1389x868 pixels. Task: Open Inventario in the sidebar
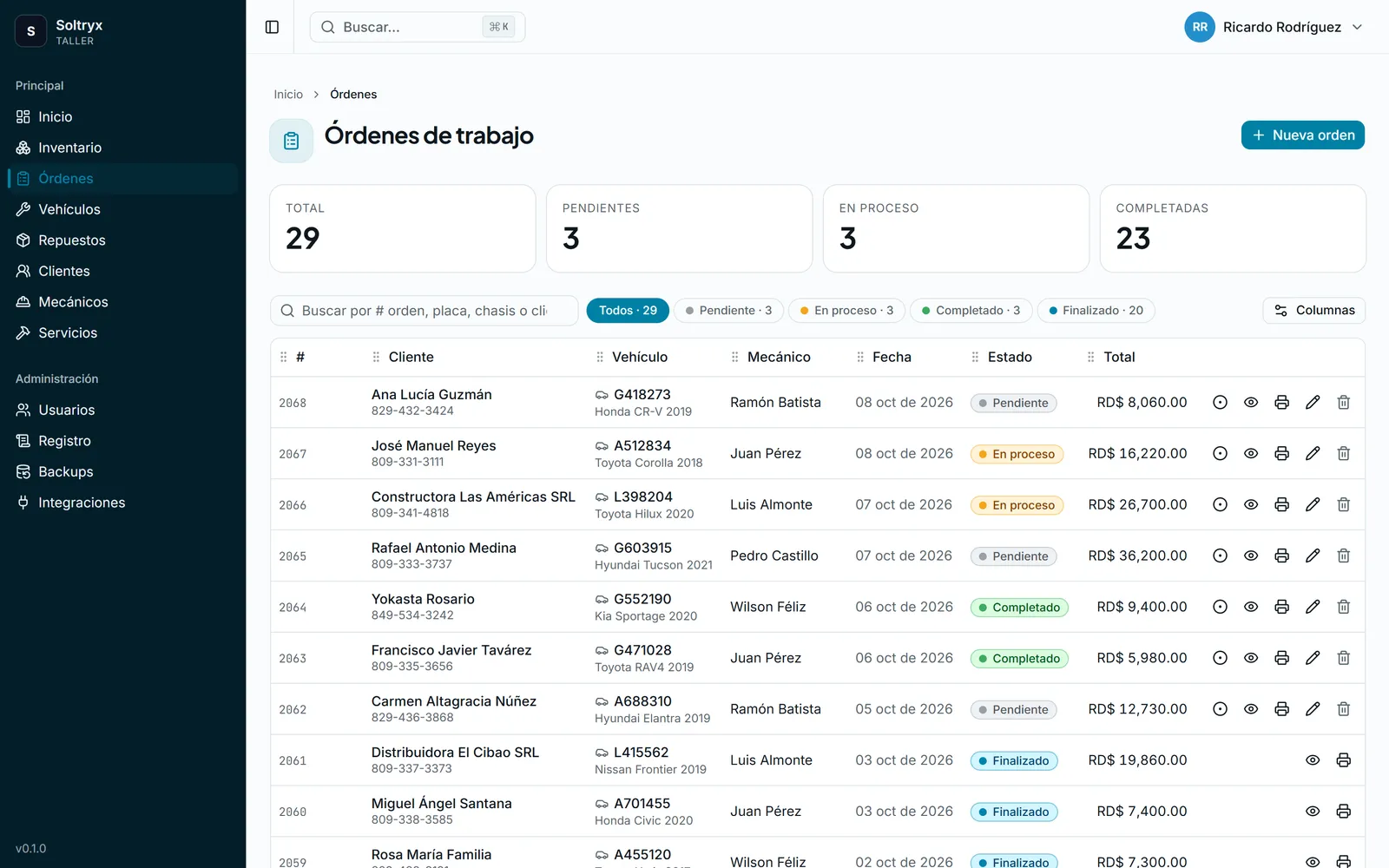tap(122, 148)
